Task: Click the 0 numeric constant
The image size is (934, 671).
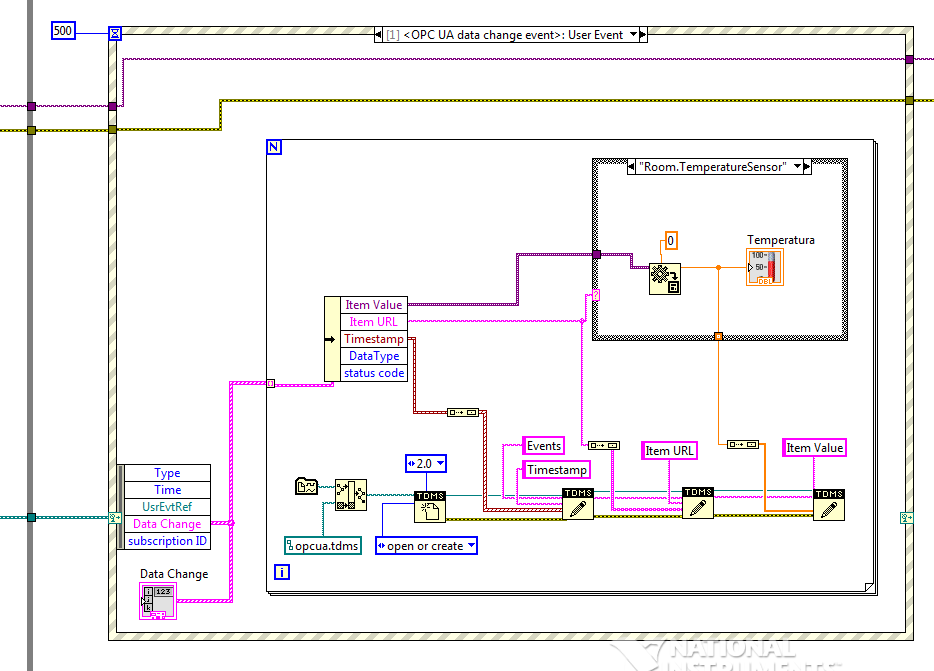Action: click(671, 240)
